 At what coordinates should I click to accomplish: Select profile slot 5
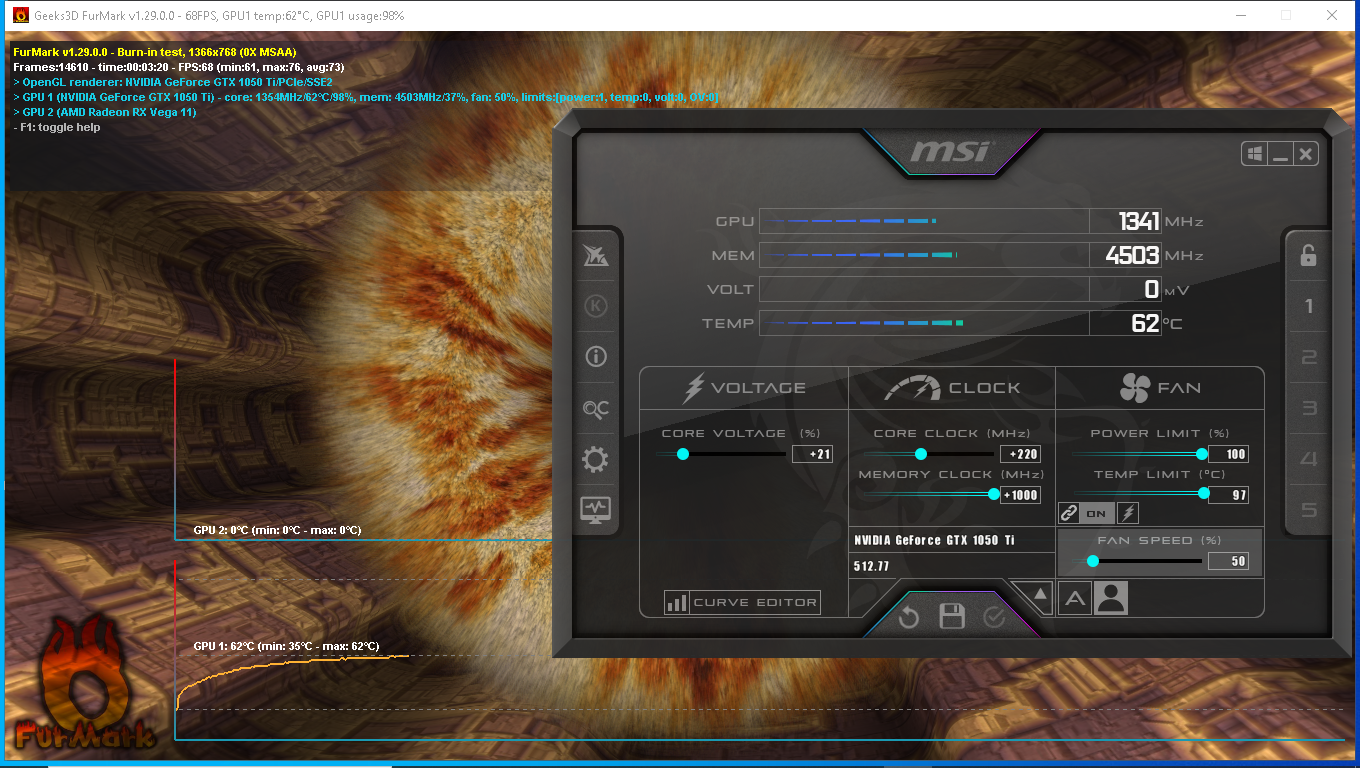click(1308, 510)
